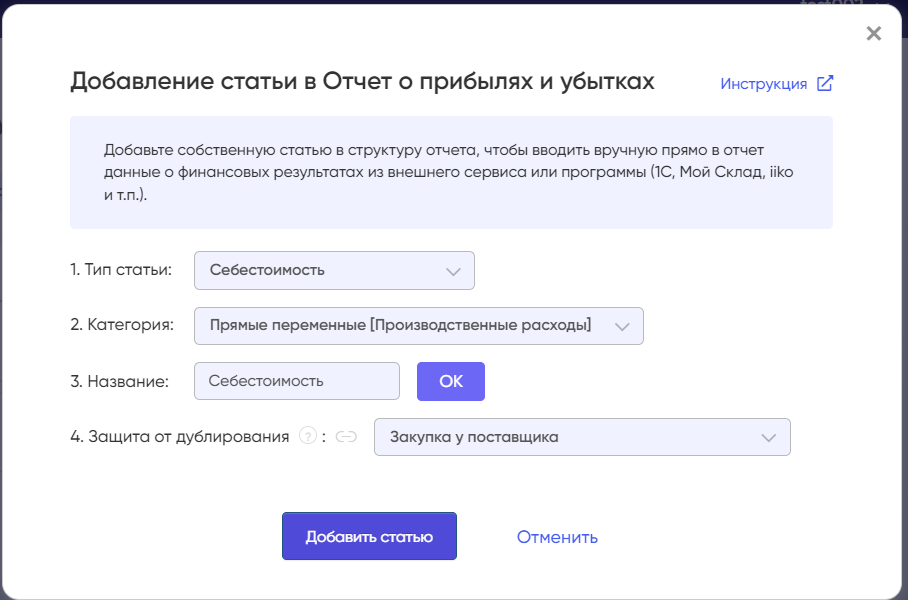Open the external-link icon beside Инструкция

coord(825,83)
